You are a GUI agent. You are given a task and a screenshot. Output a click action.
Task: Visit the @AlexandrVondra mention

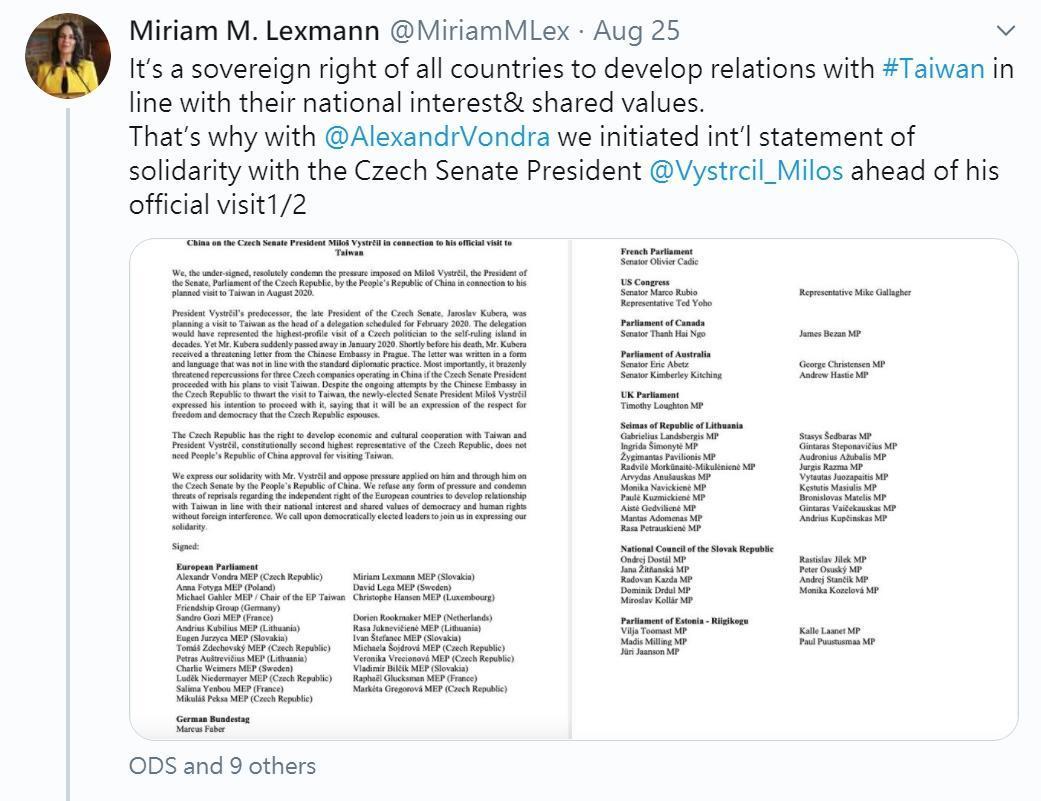click(x=437, y=137)
